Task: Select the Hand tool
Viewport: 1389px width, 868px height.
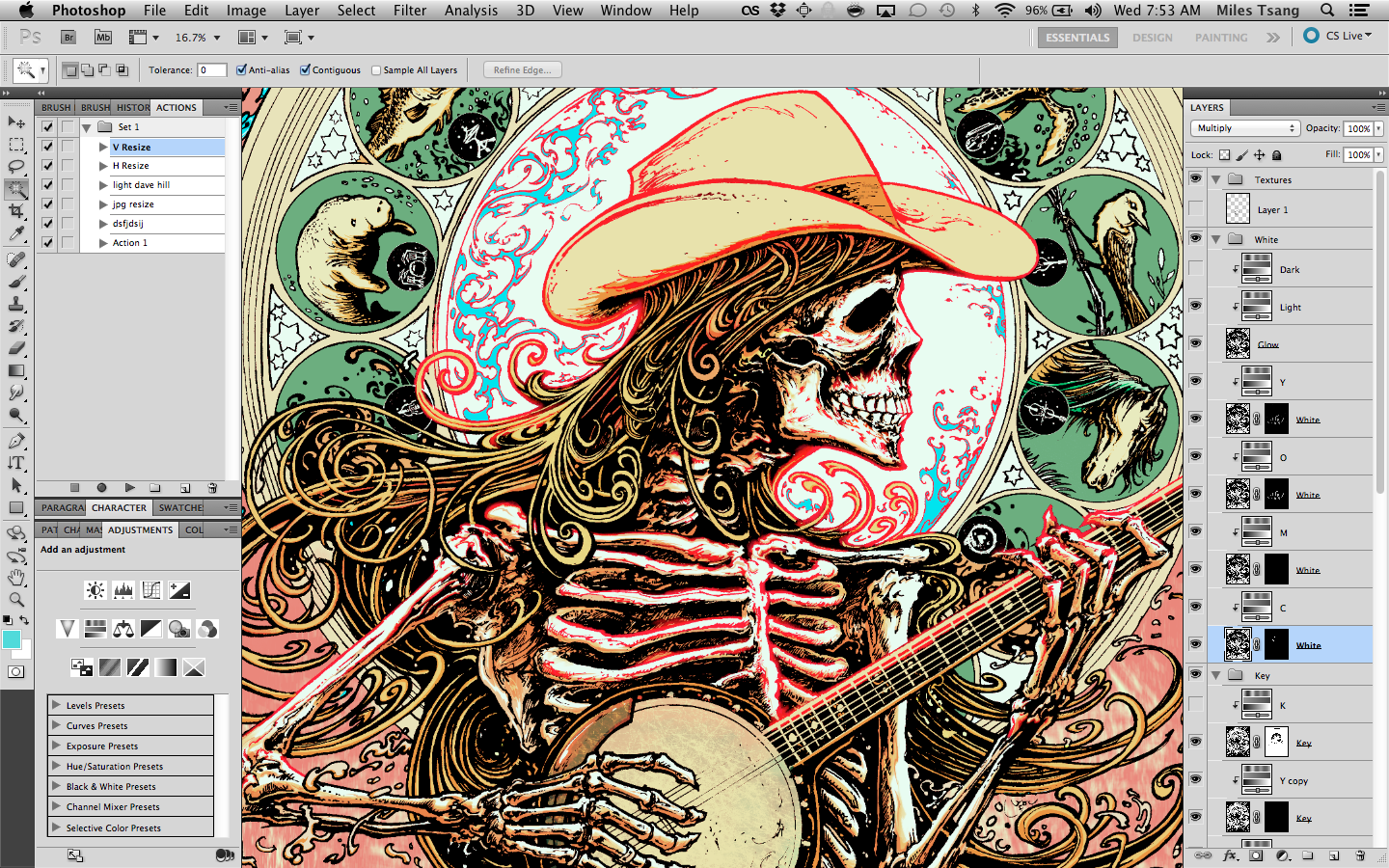Action: [x=16, y=578]
